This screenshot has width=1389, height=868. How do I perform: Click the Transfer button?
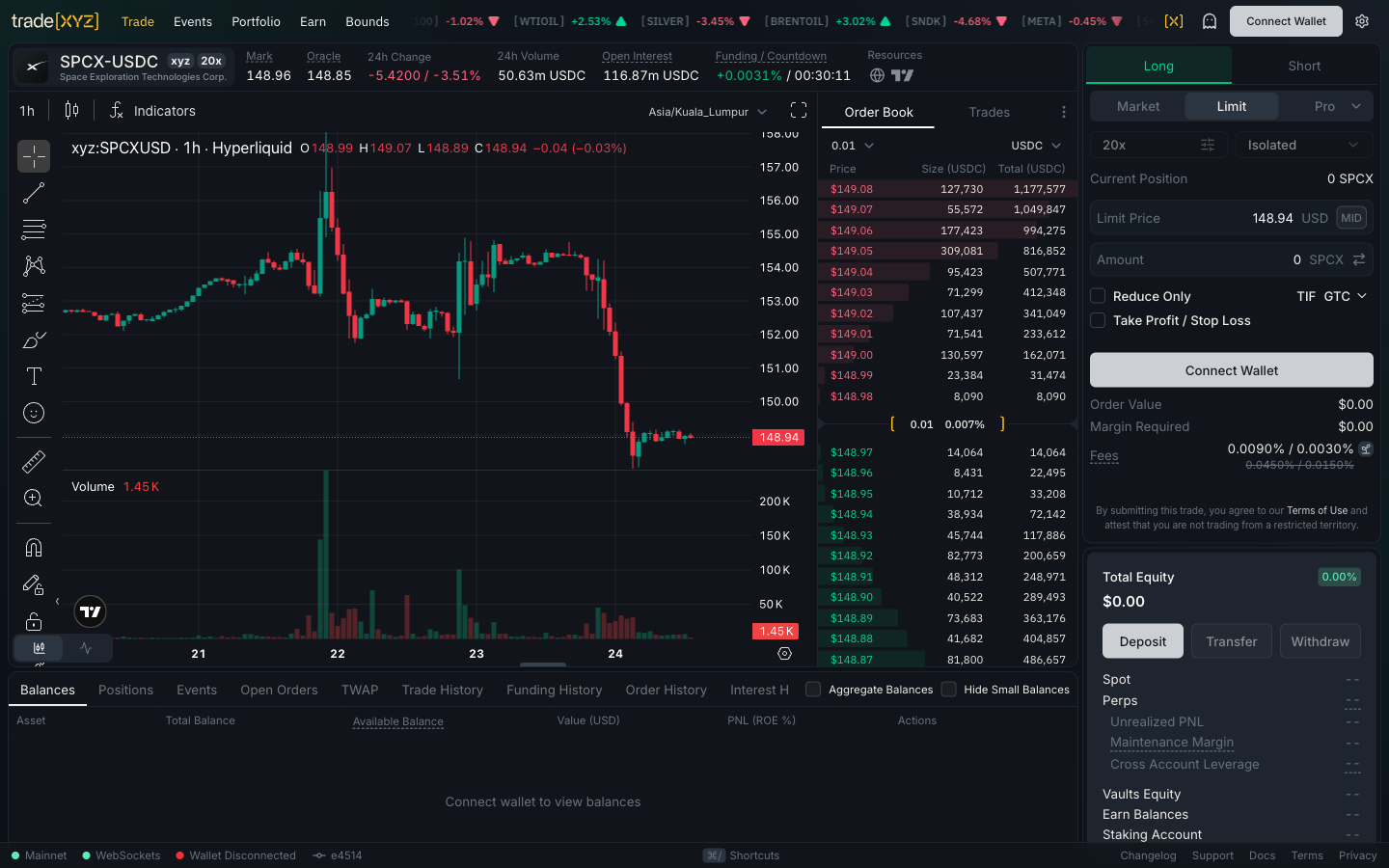pos(1232,641)
